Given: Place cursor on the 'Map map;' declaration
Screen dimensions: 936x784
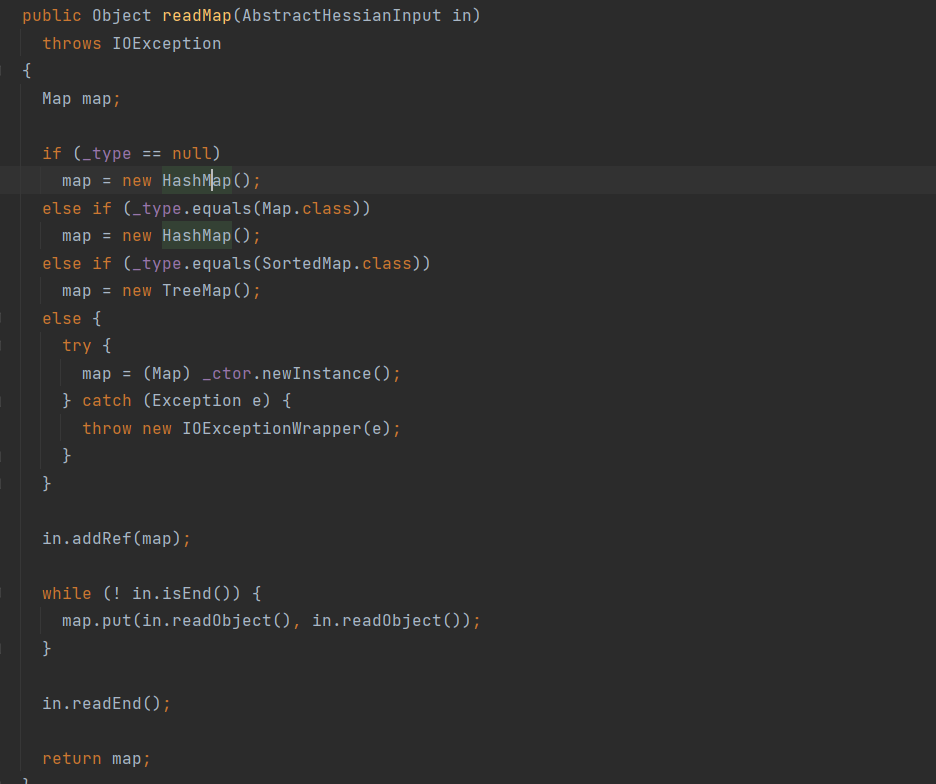Looking at the screenshot, I should (x=81, y=99).
